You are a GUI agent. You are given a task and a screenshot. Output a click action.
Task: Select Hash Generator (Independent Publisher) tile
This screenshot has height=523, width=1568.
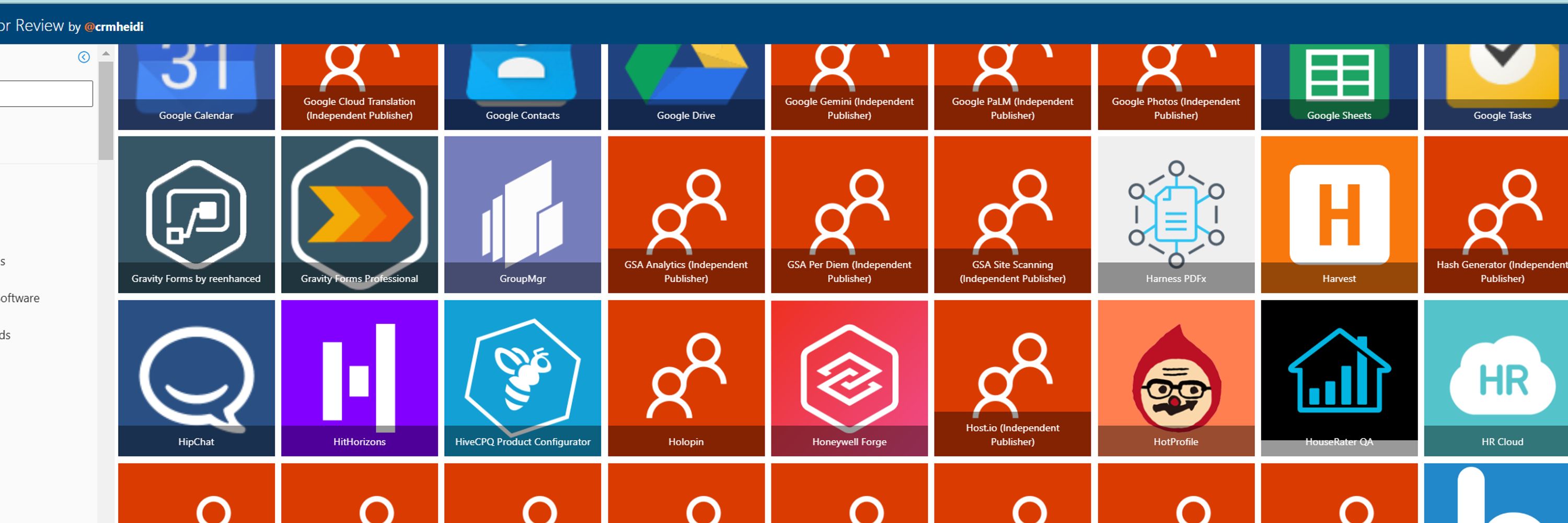(1496, 214)
